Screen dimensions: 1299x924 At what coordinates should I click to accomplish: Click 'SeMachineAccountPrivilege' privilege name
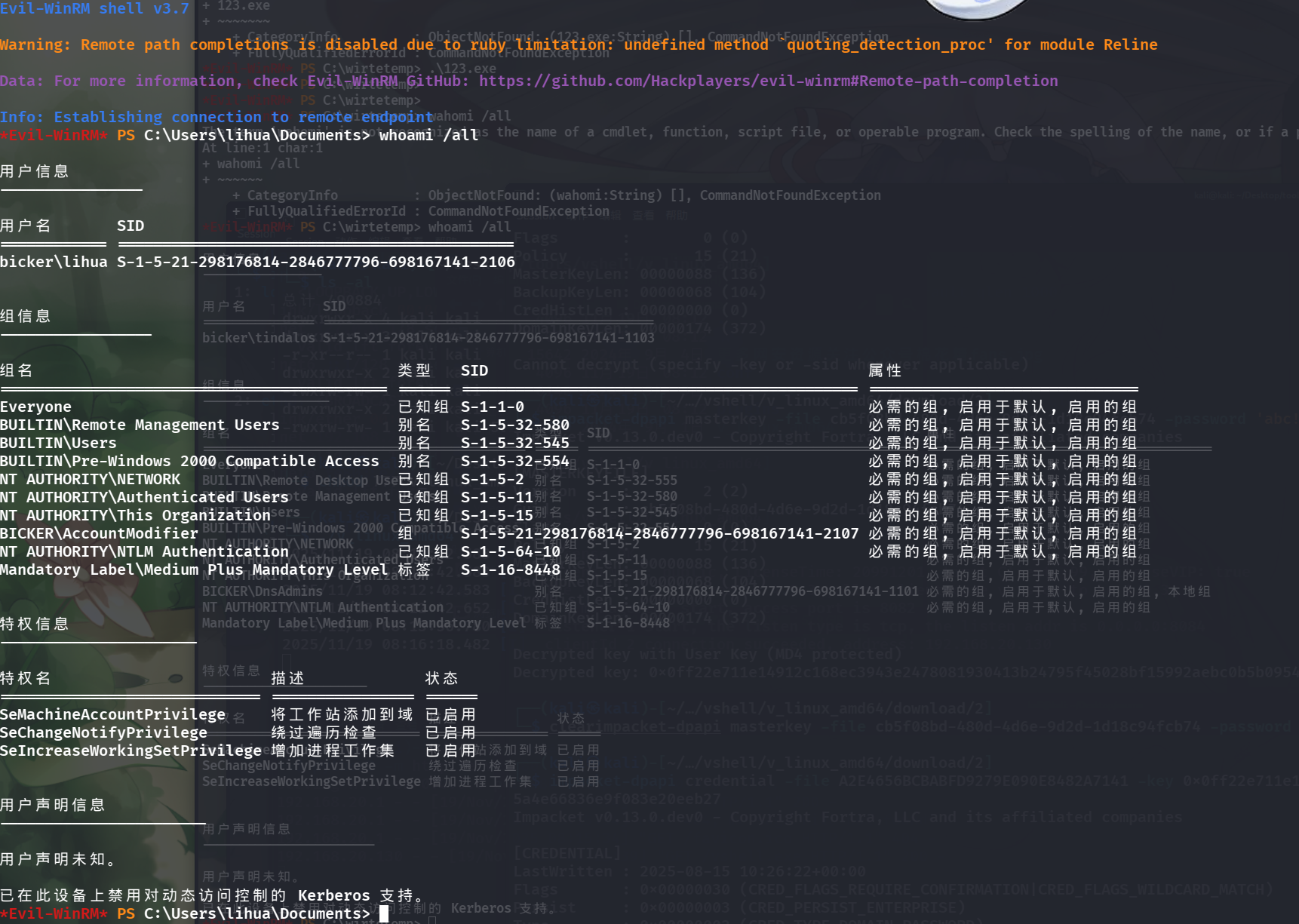coord(112,714)
